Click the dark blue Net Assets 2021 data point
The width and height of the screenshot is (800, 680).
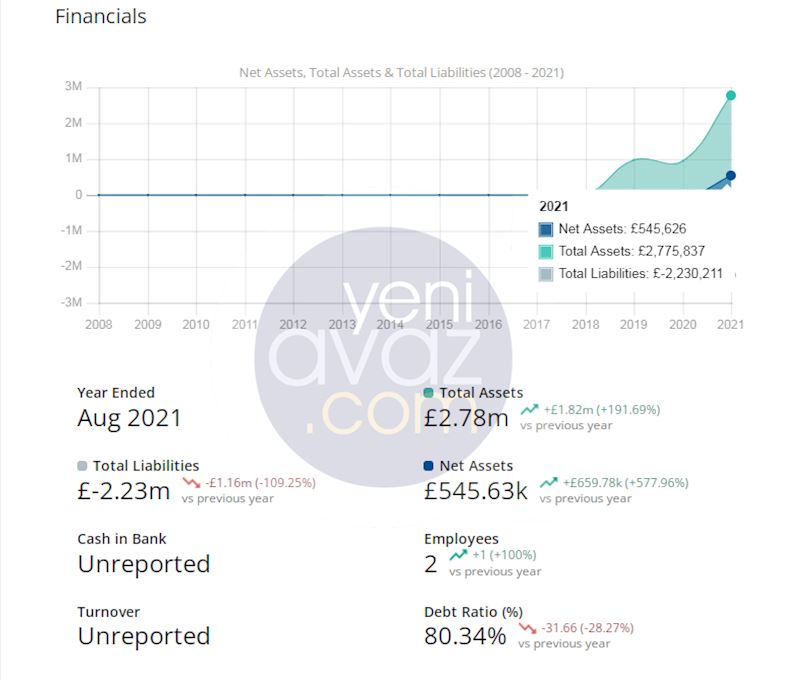pos(731,176)
